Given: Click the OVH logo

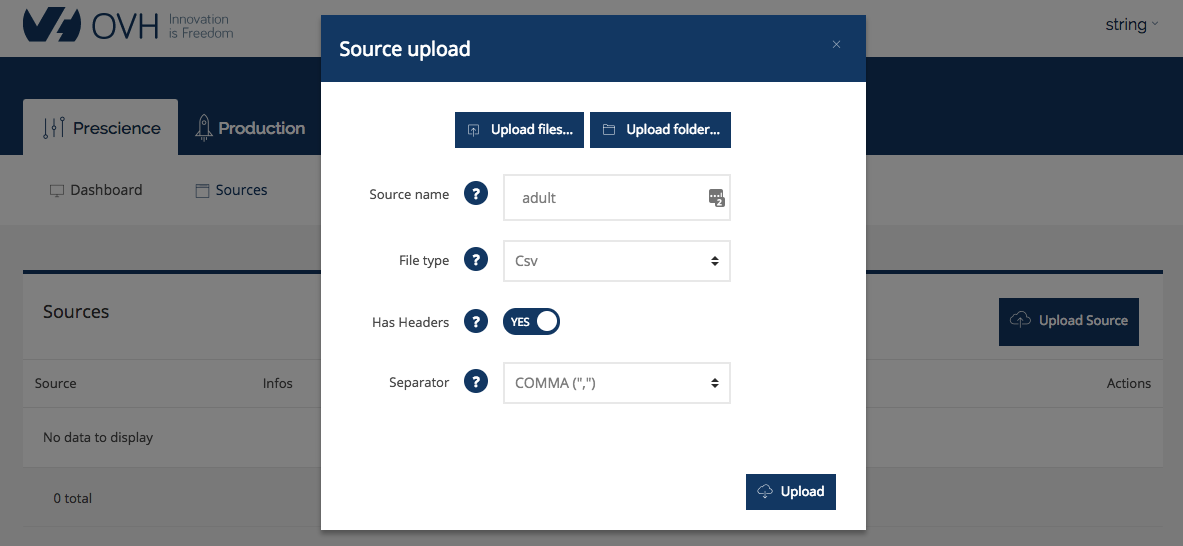Looking at the screenshot, I should pyautogui.click(x=128, y=27).
